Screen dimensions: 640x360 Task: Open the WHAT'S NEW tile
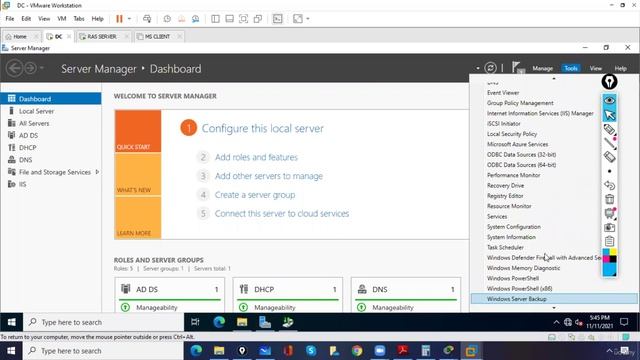[138, 174]
